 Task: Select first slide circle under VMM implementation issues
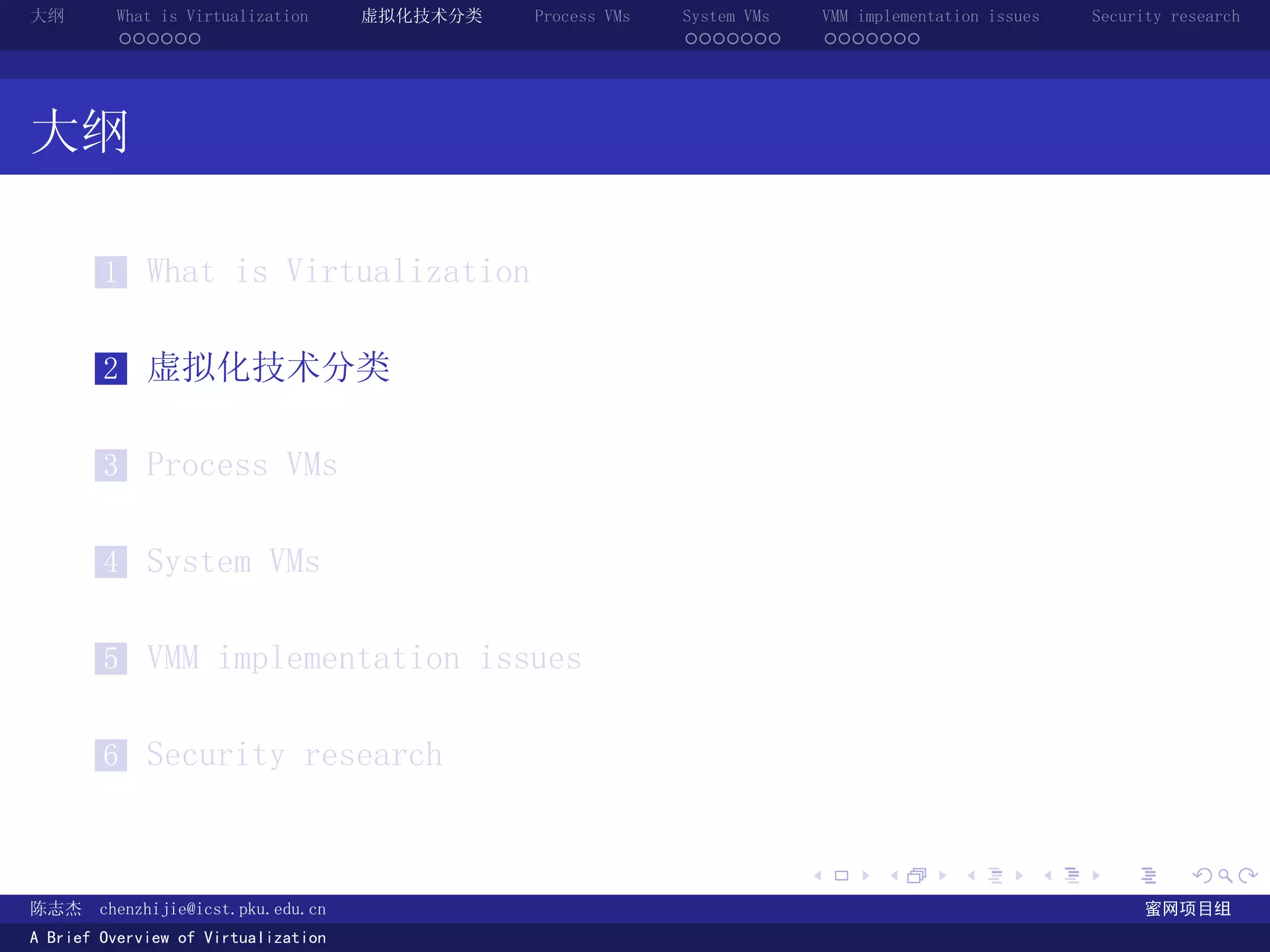(x=830, y=38)
